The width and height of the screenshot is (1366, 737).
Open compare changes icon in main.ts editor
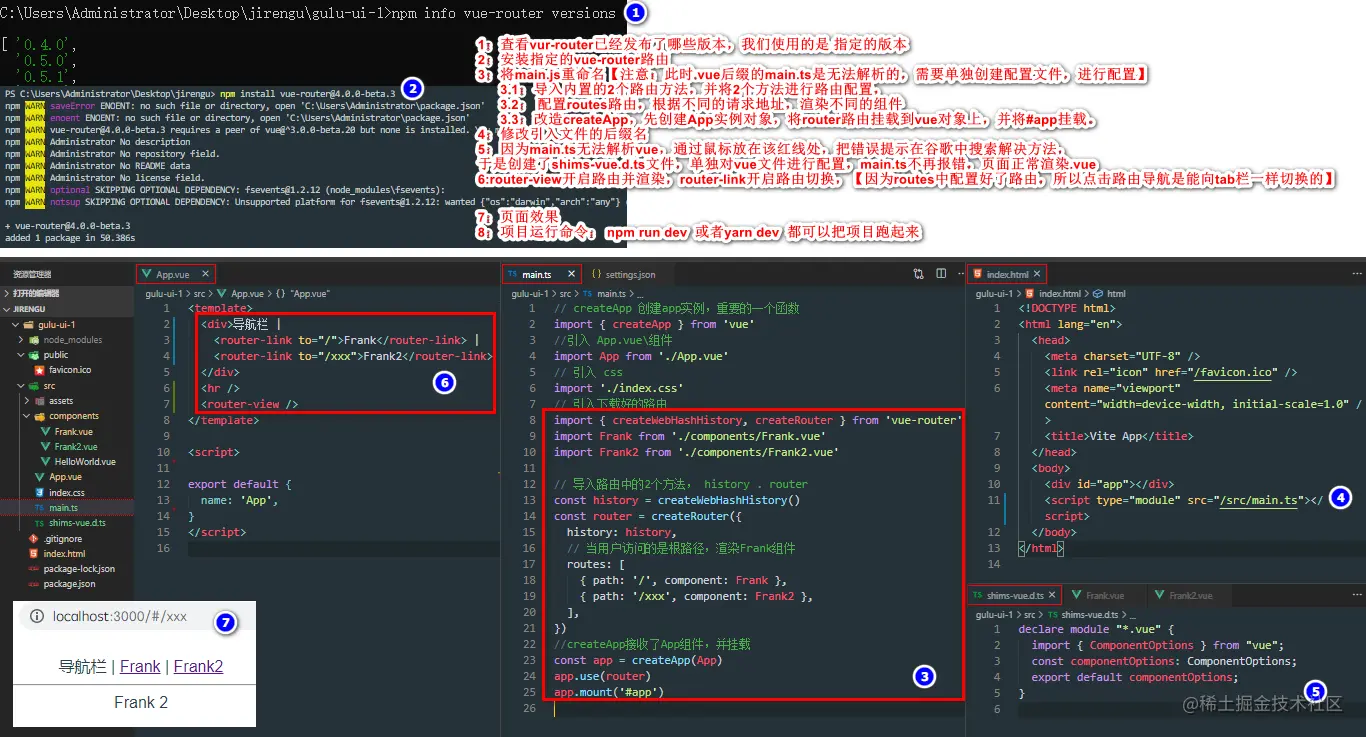pos(919,273)
